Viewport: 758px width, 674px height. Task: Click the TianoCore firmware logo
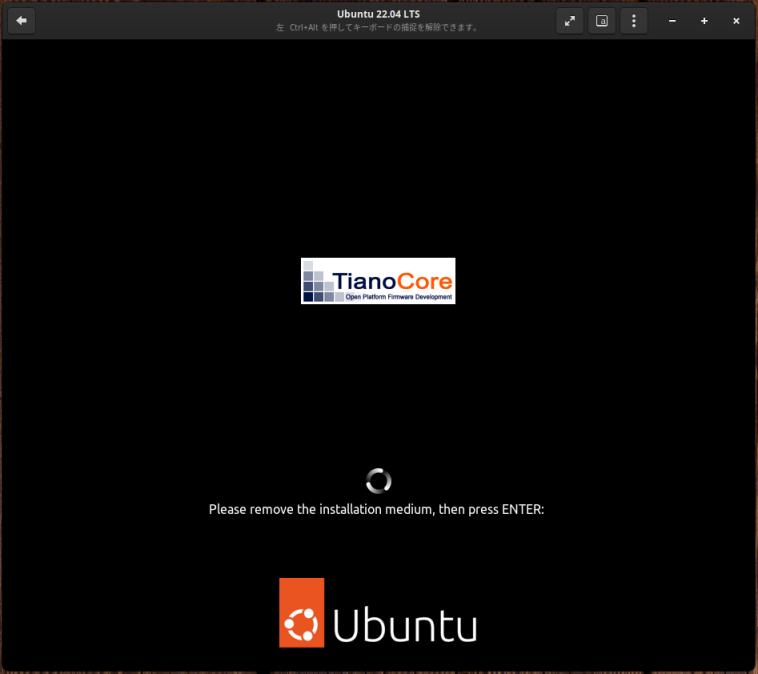click(378, 281)
